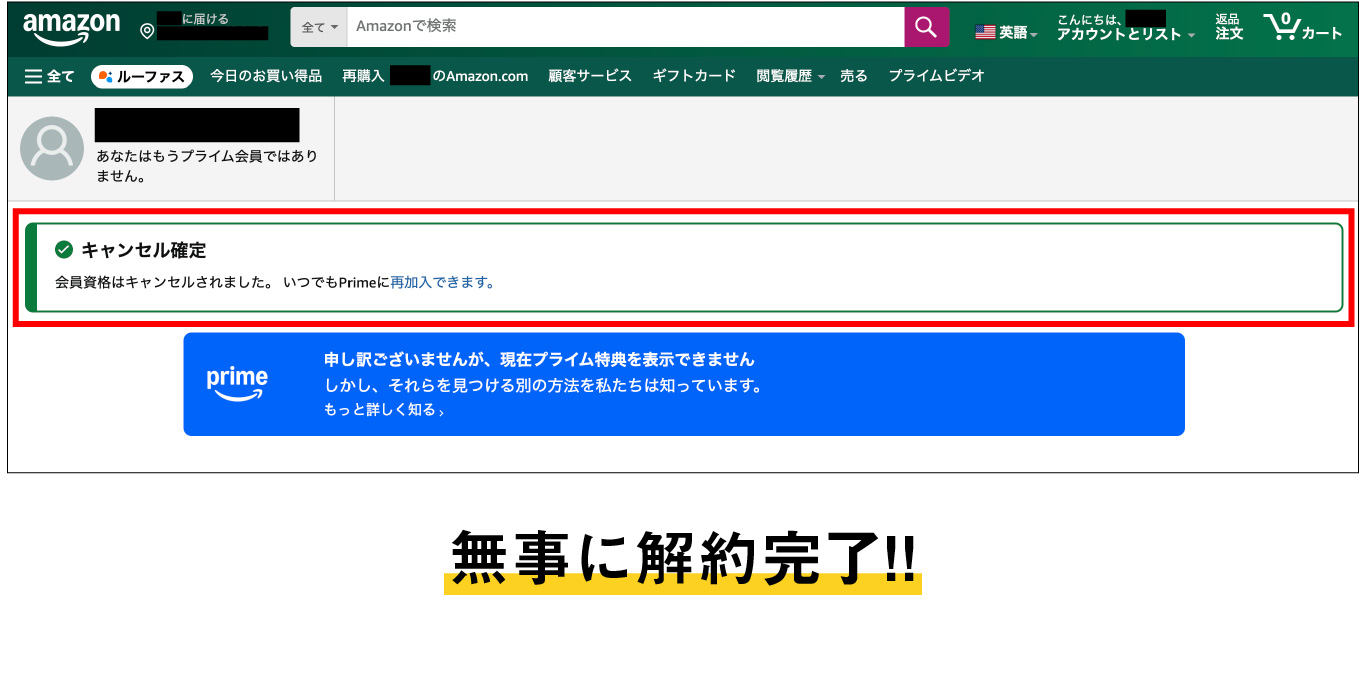The width and height of the screenshot is (1366, 682).
Task: Open the hamburger 全て menu
Action: (x=49, y=76)
